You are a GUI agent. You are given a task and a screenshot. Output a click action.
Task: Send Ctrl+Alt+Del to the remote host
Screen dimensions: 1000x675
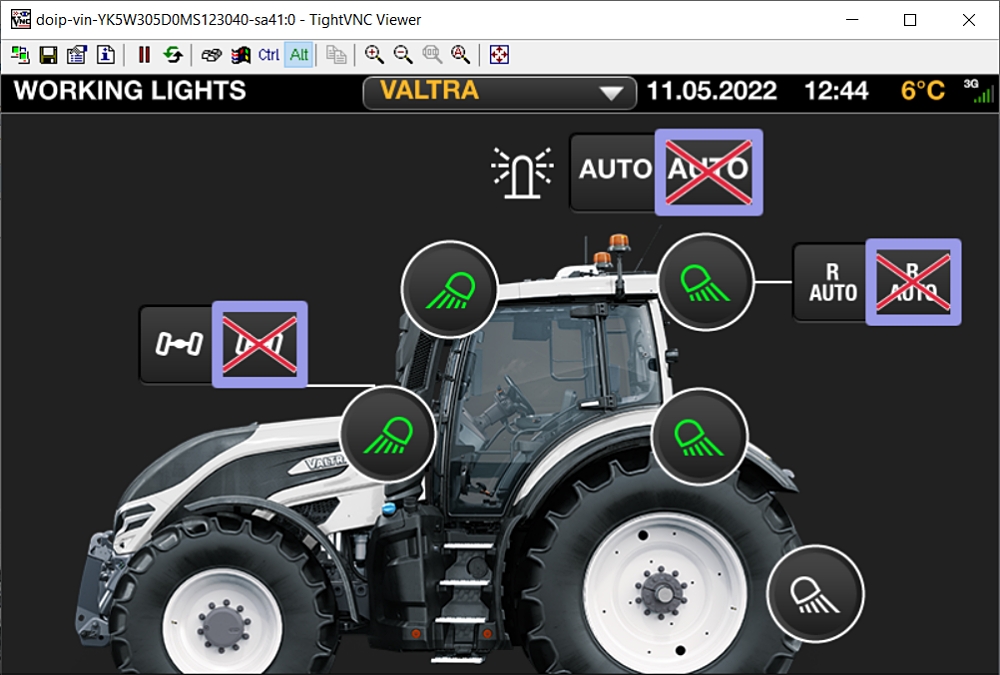coord(211,55)
